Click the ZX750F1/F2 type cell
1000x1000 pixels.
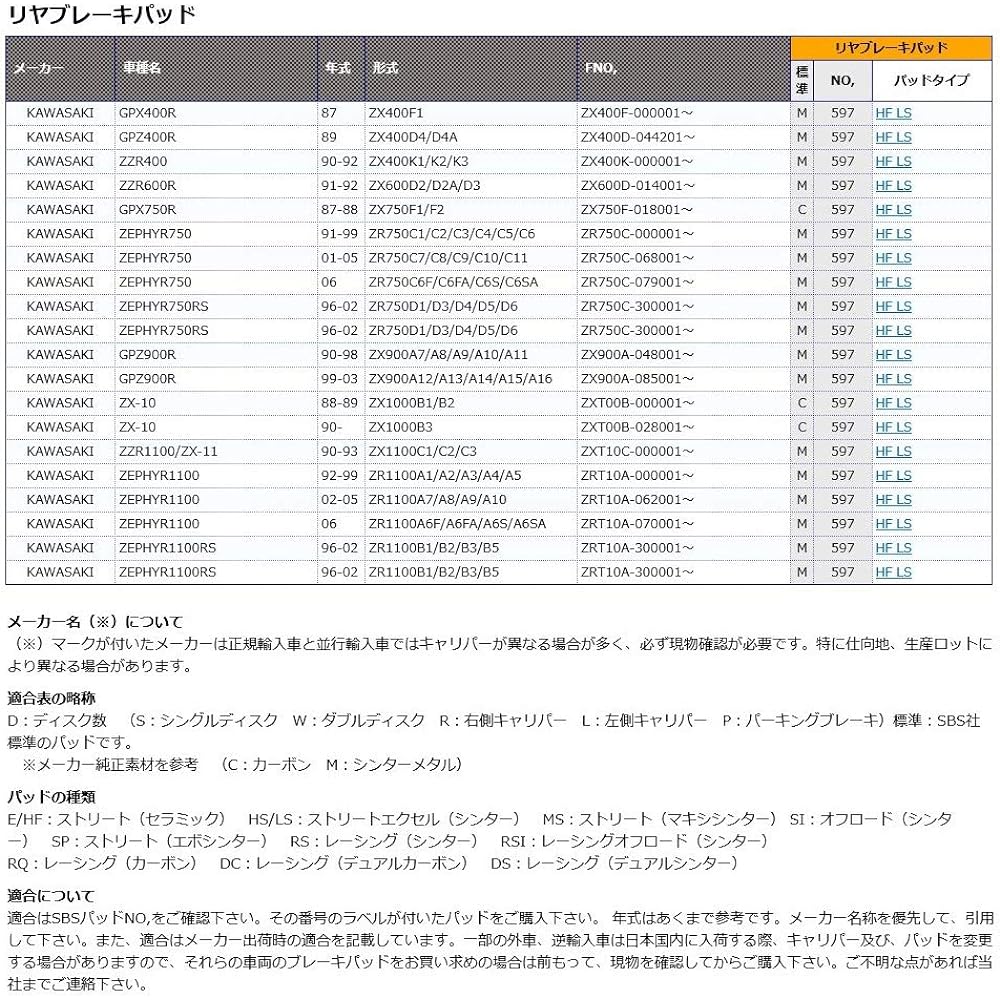click(471, 210)
